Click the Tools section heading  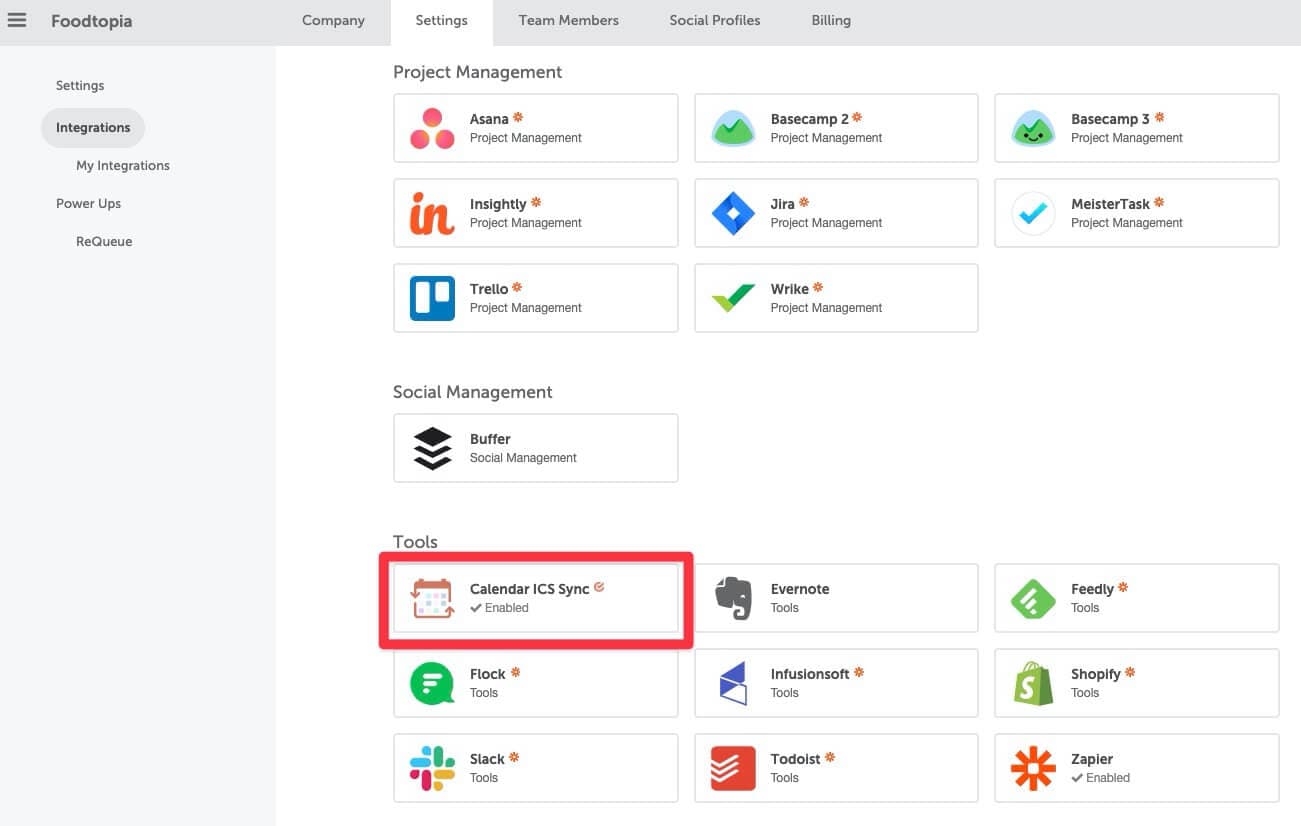point(415,542)
